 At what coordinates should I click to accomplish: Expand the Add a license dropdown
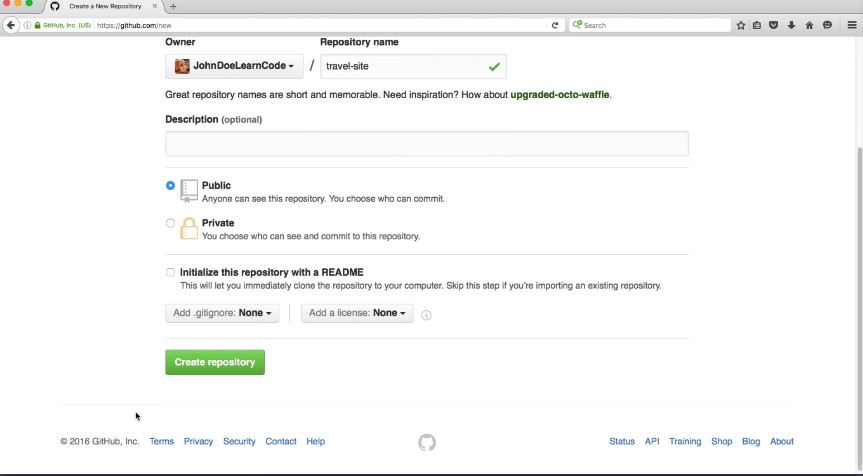click(357, 313)
